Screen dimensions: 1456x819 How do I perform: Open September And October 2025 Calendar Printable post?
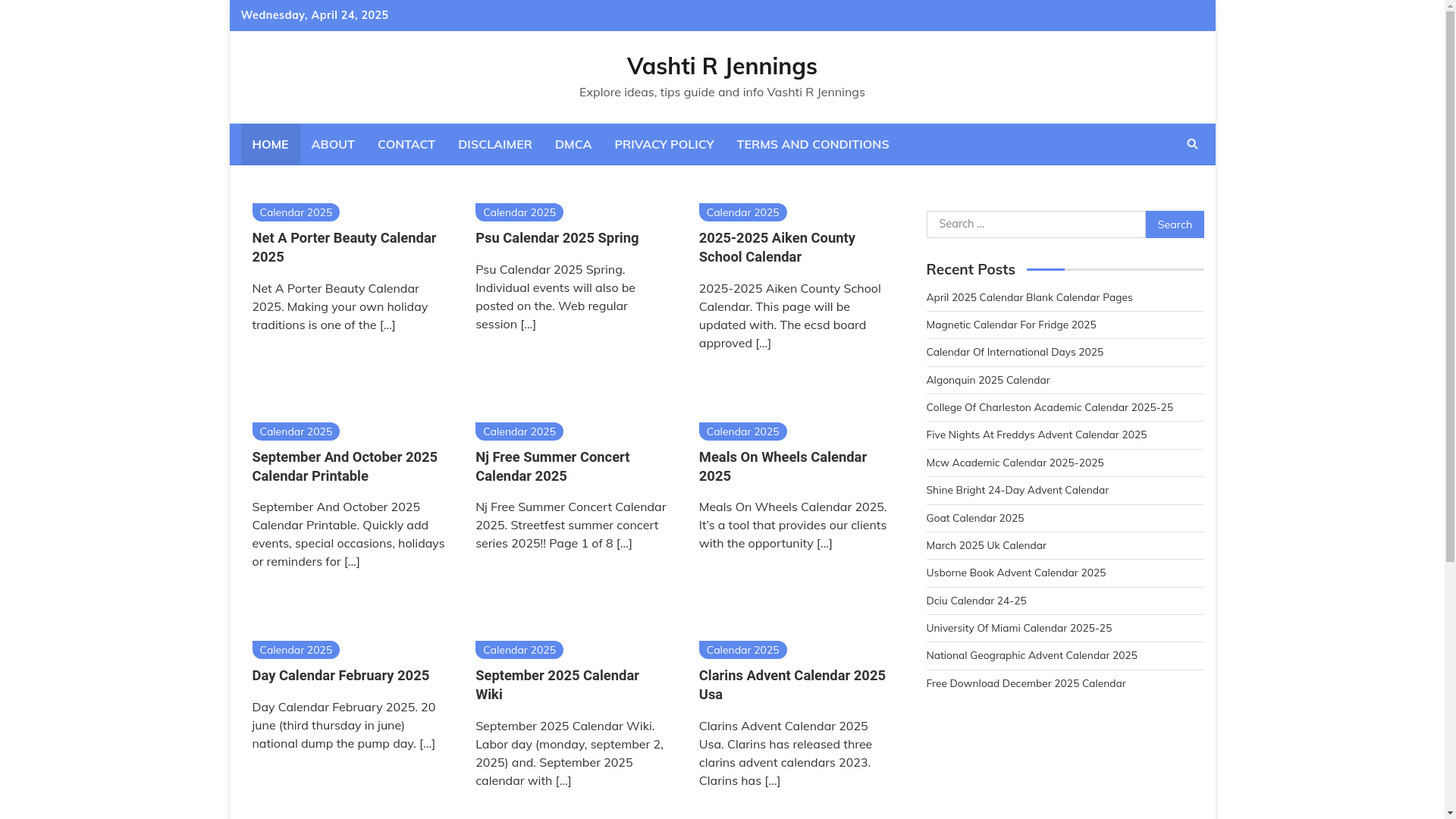click(x=344, y=466)
